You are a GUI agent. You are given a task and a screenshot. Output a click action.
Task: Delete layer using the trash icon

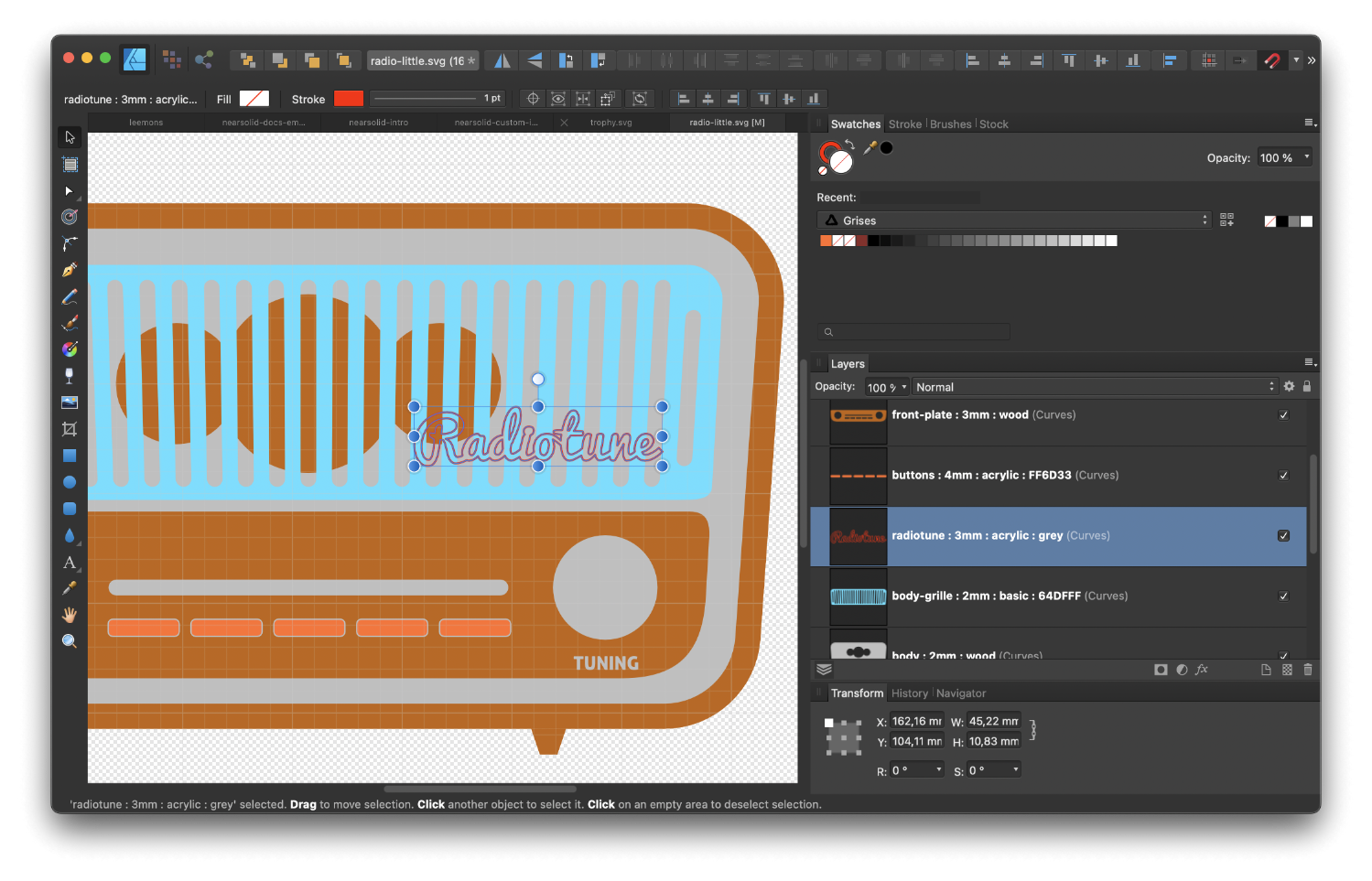pos(1308,670)
